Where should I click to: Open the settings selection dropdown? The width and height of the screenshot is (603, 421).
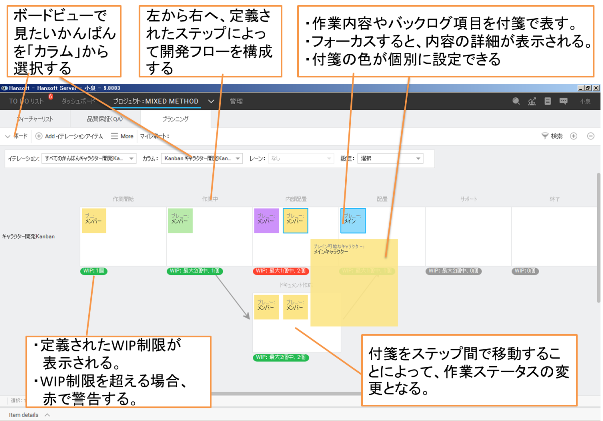390,158
